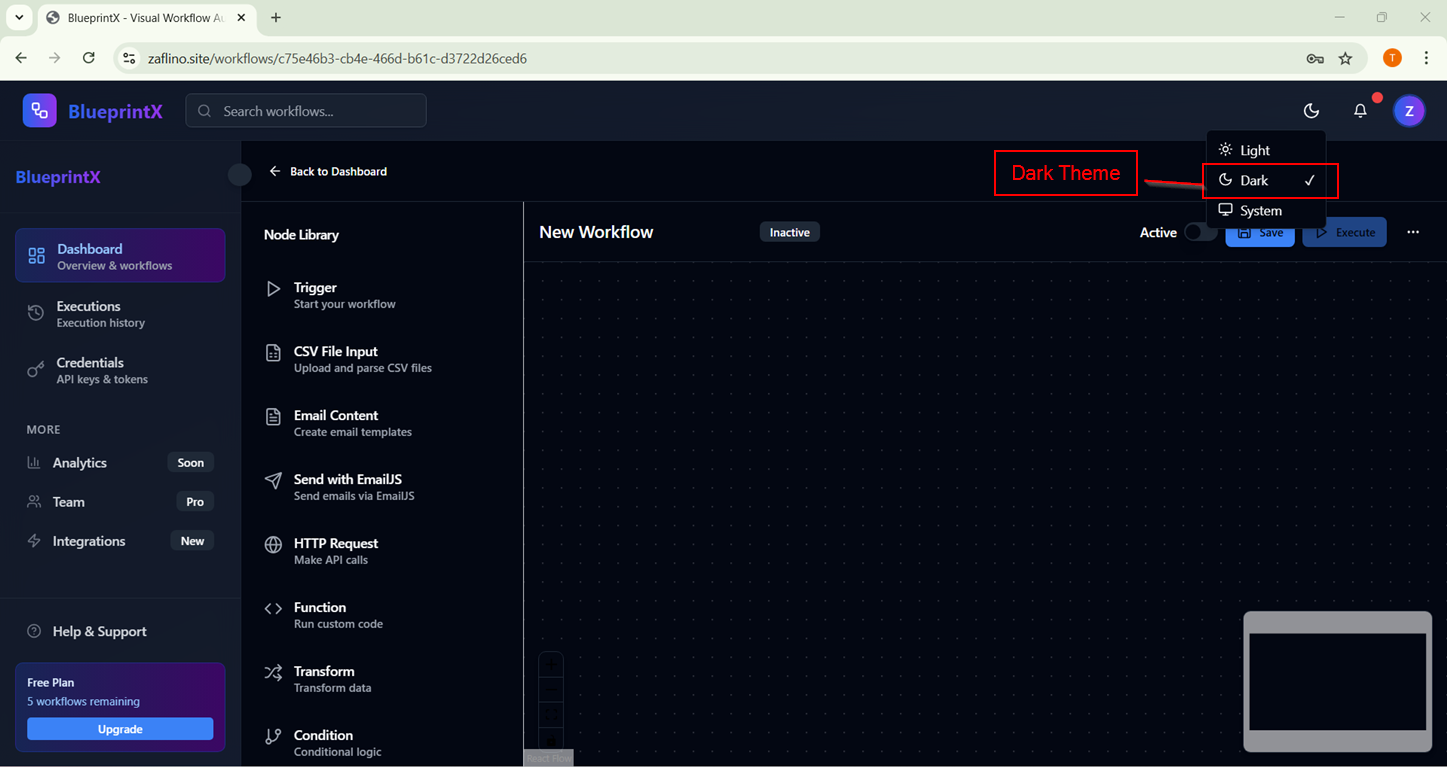
Task: Click the Team people icon
Action: click(x=34, y=502)
